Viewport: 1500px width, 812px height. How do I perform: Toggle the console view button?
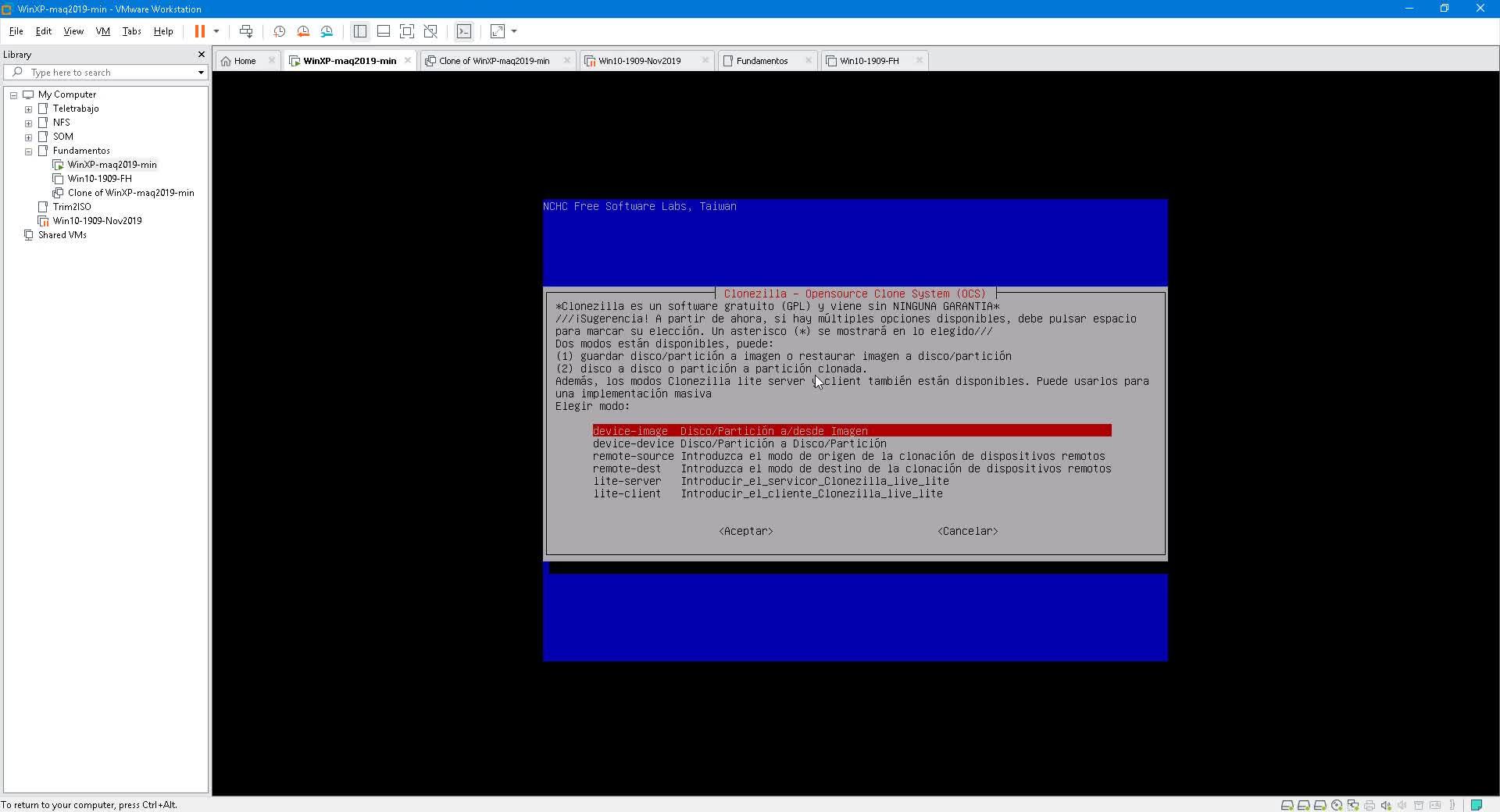pyautogui.click(x=464, y=31)
